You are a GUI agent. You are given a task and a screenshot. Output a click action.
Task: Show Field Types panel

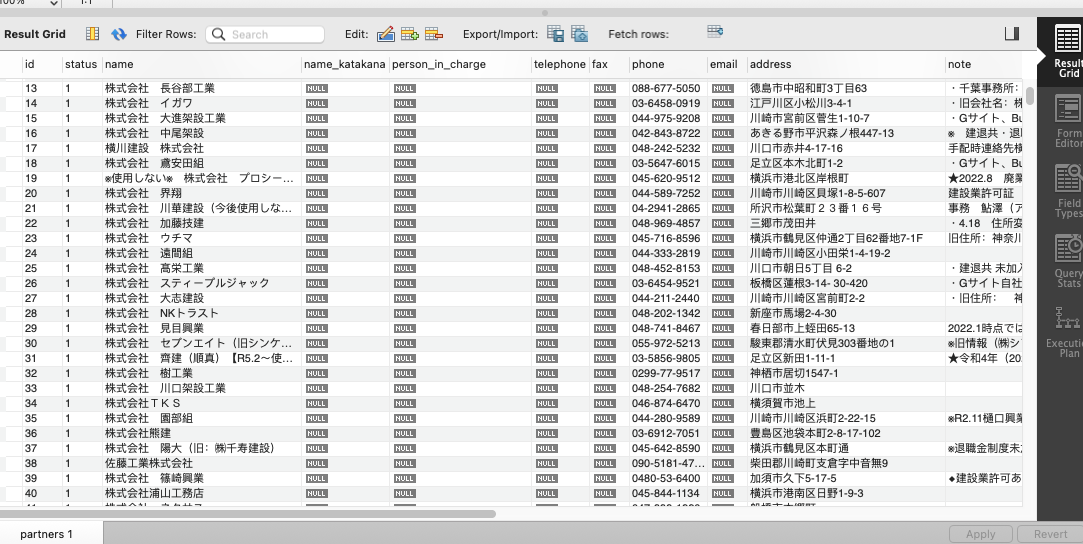tap(1068, 191)
